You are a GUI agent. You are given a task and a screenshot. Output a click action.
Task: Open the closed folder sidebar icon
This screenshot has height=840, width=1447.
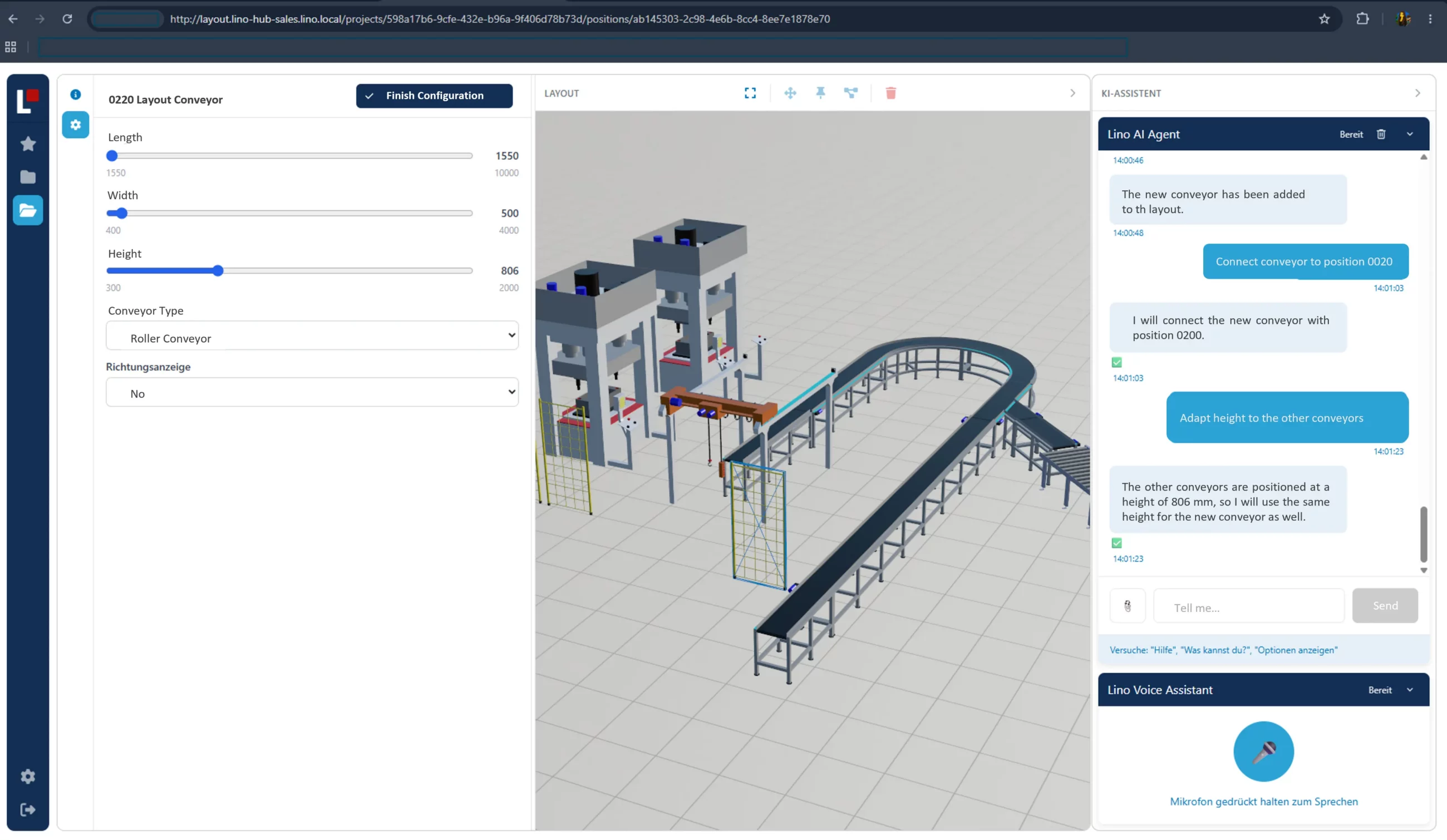[x=28, y=177]
